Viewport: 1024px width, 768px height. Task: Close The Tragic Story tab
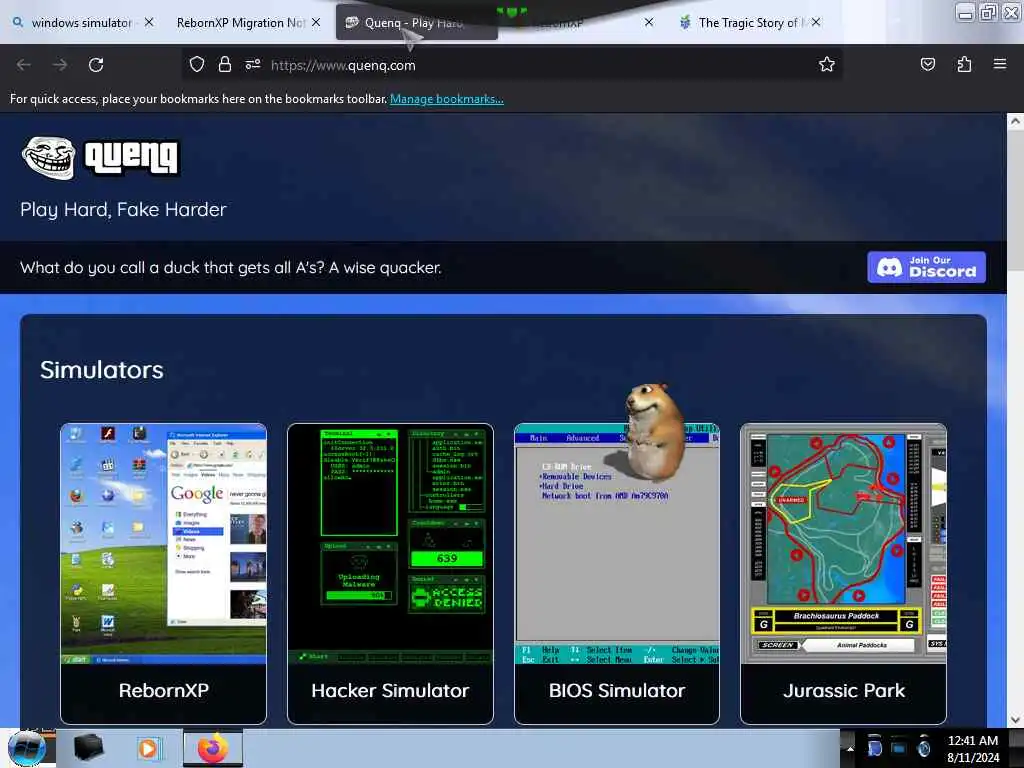pyautogui.click(x=816, y=22)
